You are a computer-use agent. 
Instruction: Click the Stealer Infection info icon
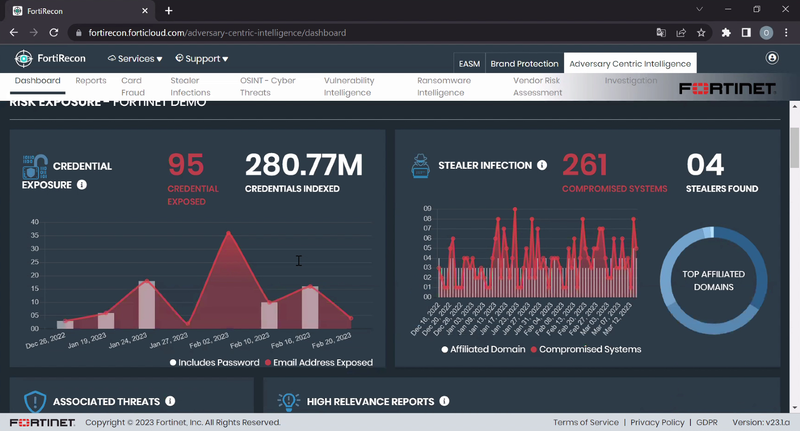click(542, 165)
